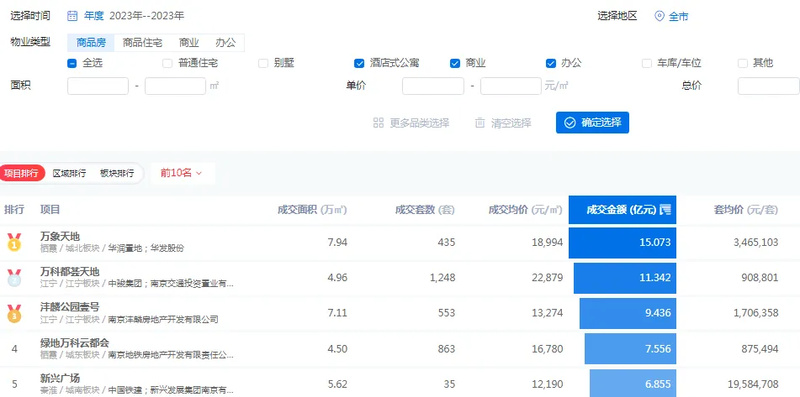Open the 前10名 dropdown
800x397 pixels.
(x=182, y=173)
